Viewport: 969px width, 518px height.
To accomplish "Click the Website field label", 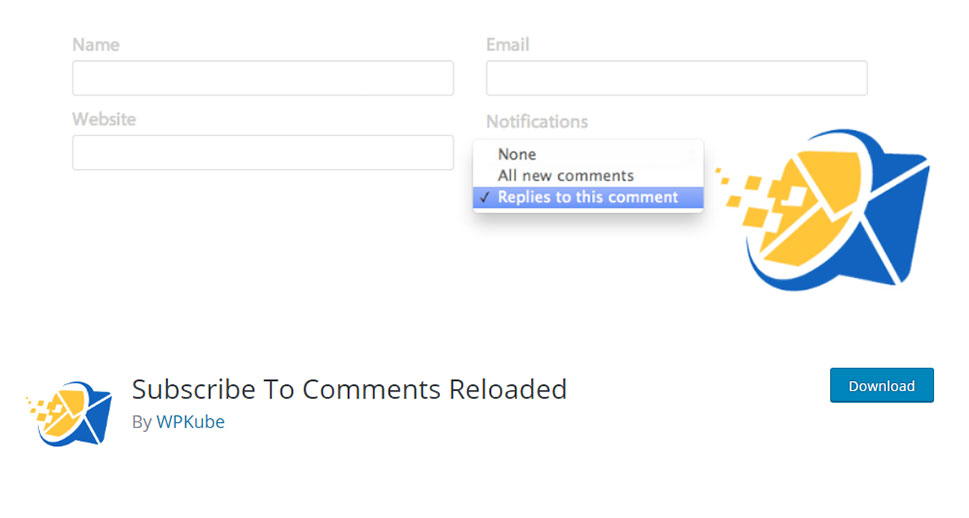I will click(x=104, y=119).
